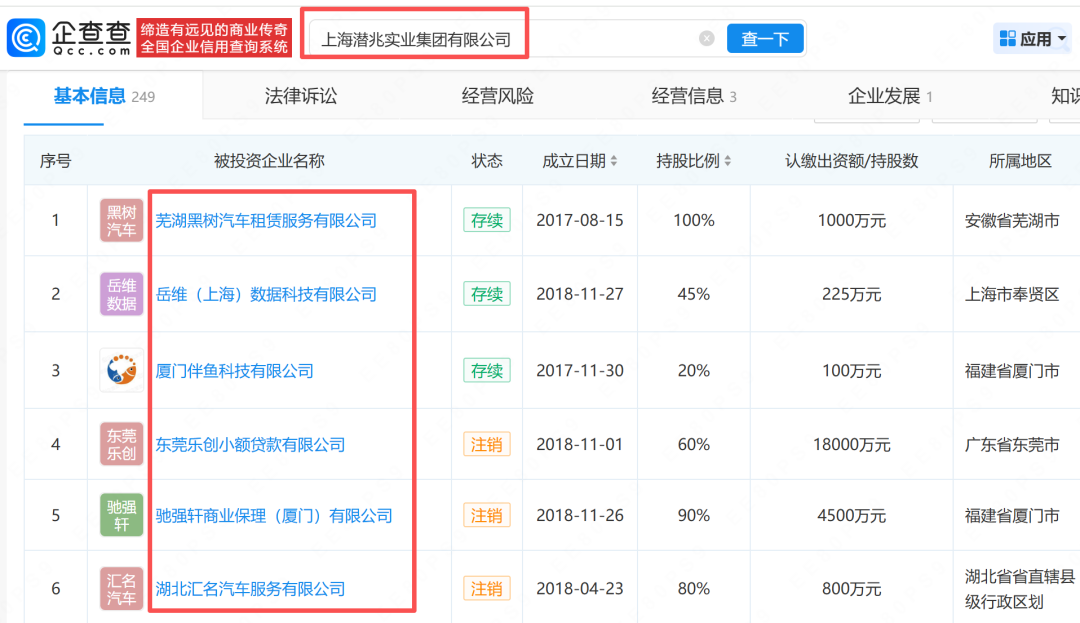1080x623 pixels.
Task: Click the 汇名汽车 company logo badge
Action: 121,588
